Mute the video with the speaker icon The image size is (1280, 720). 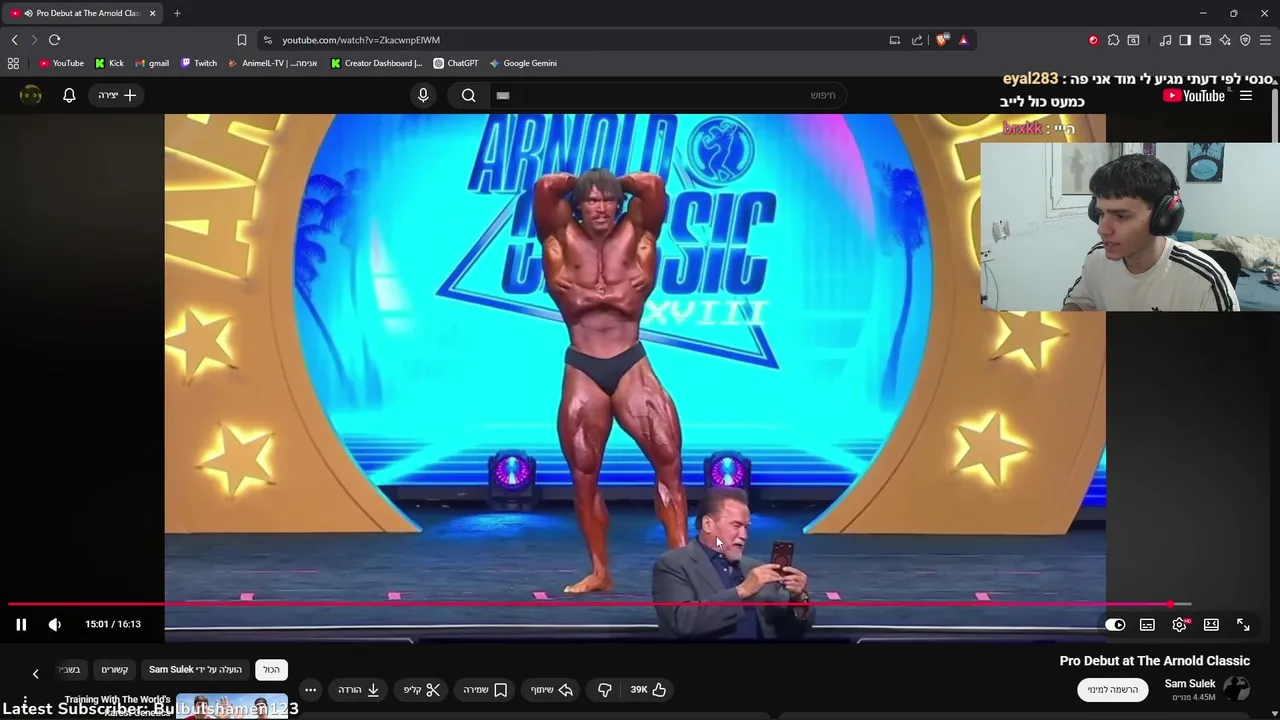55,624
